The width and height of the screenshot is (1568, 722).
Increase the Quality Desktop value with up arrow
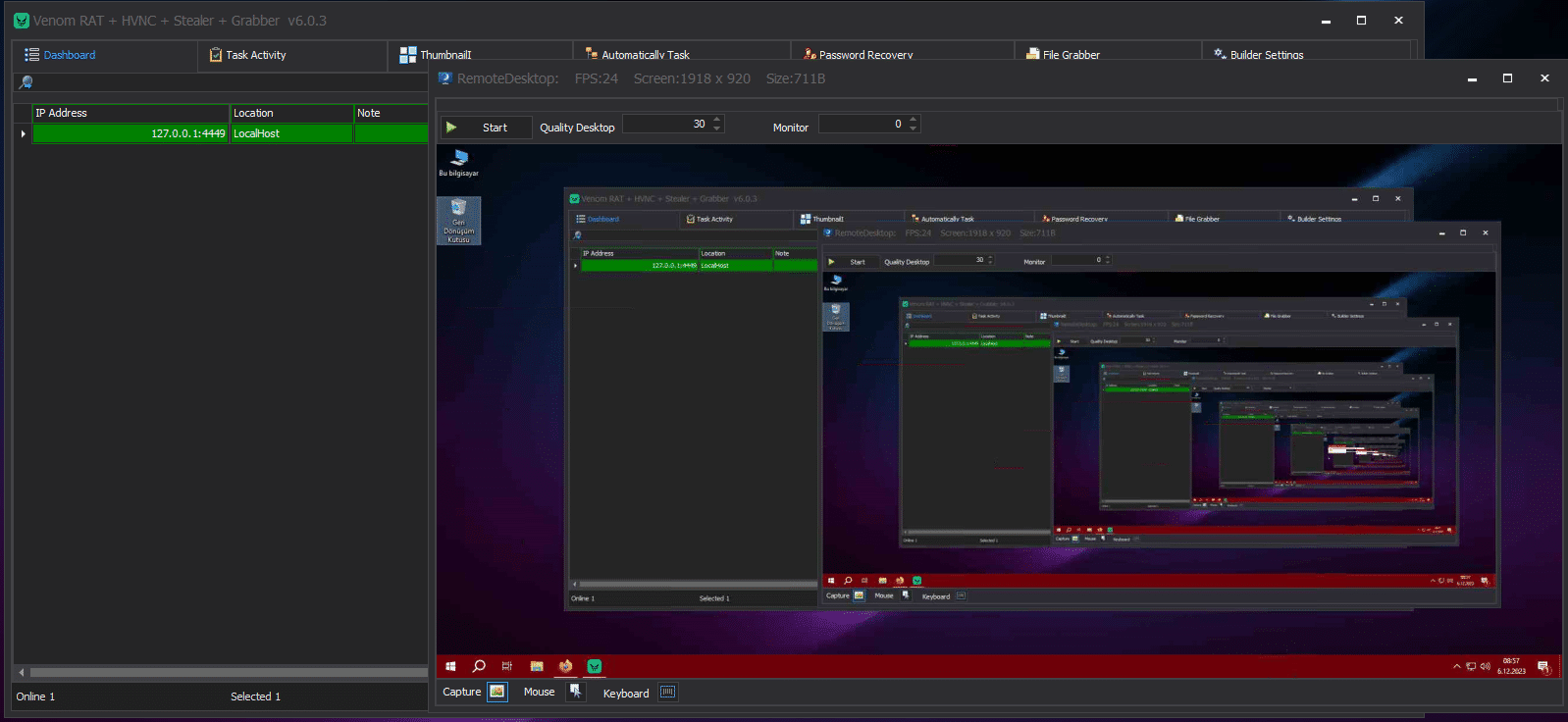click(717, 120)
